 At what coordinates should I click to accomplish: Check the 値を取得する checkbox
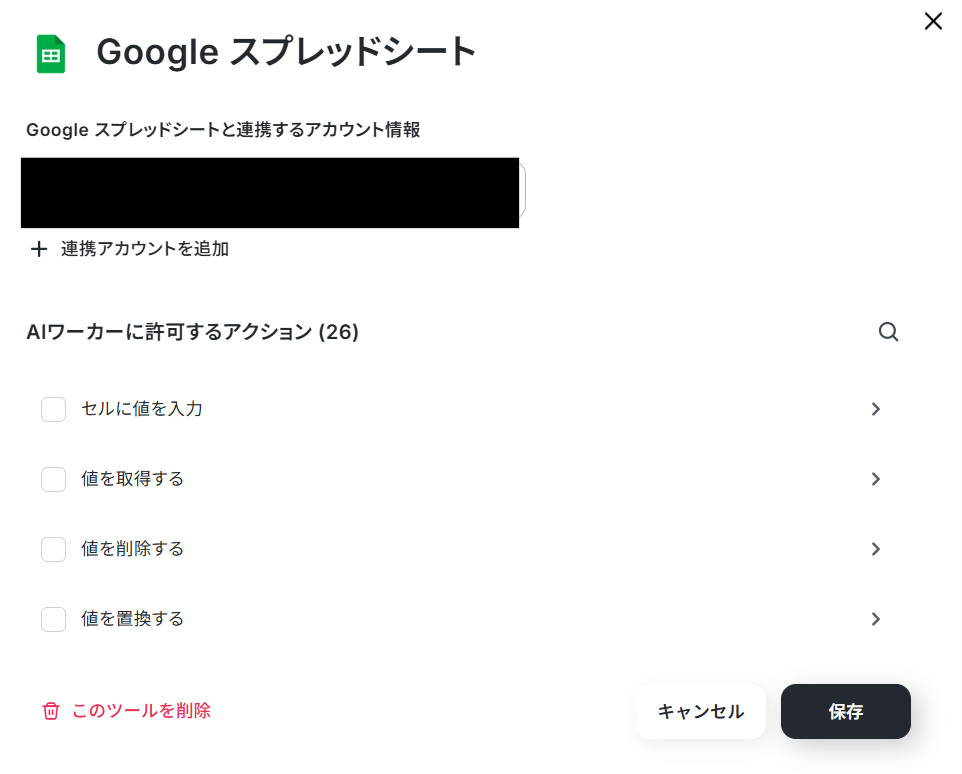(53, 479)
